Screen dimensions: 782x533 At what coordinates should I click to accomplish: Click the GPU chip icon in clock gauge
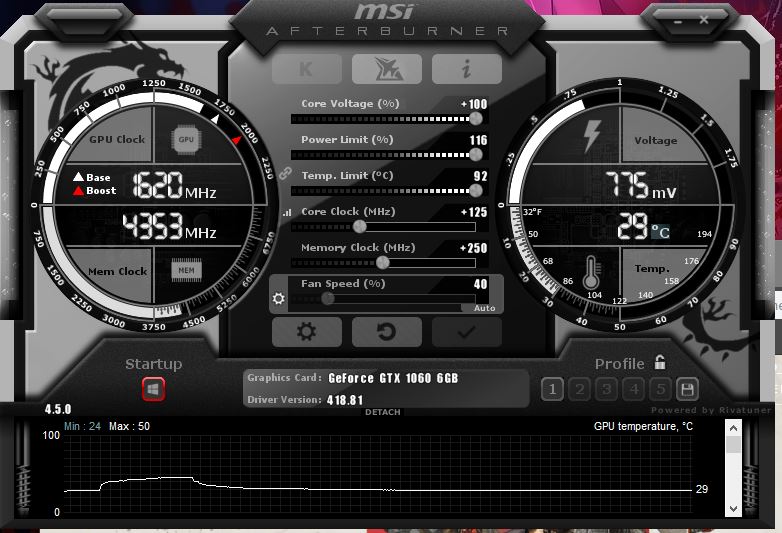point(186,140)
